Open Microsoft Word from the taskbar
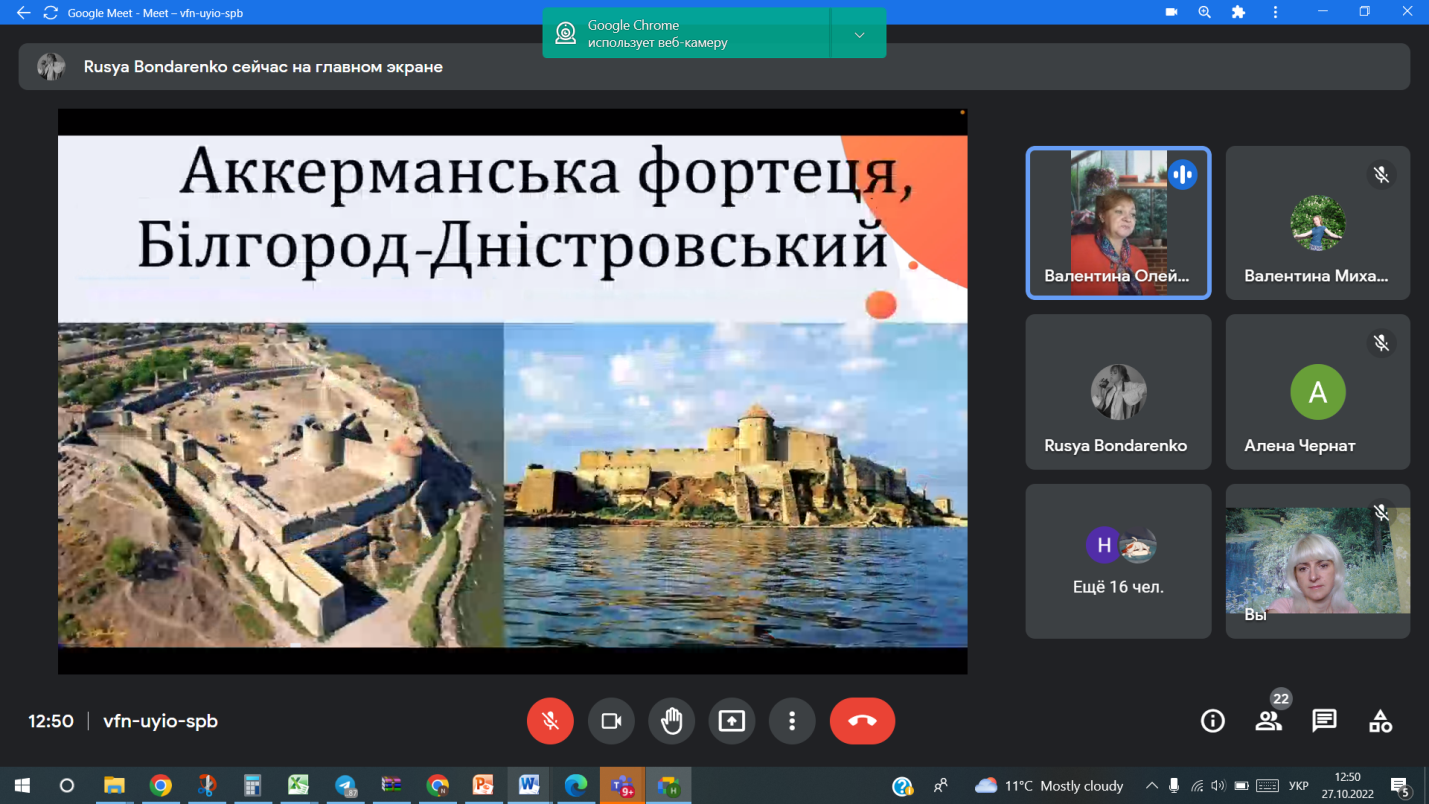 [529, 786]
